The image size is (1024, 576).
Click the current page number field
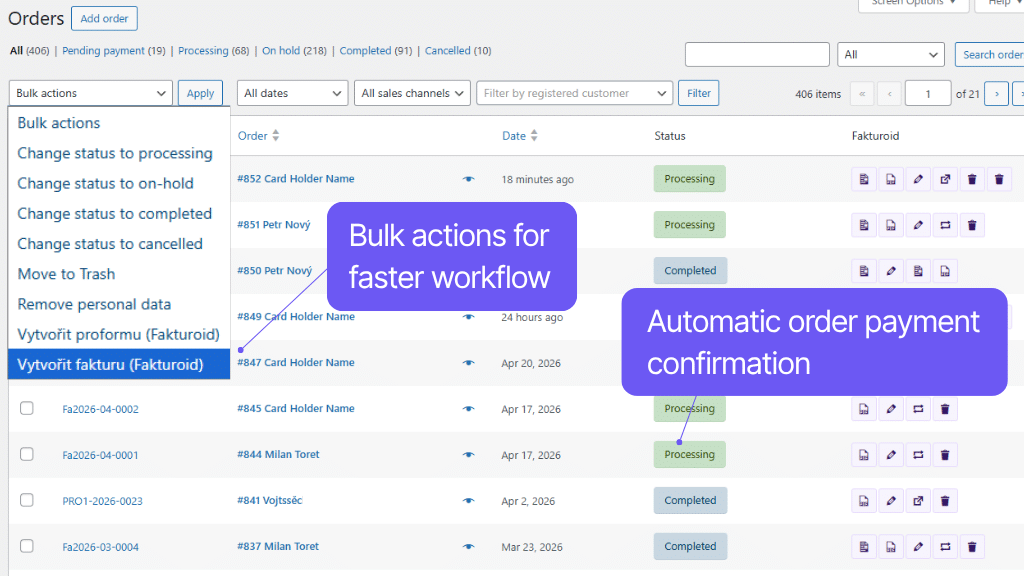(x=928, y=94)
